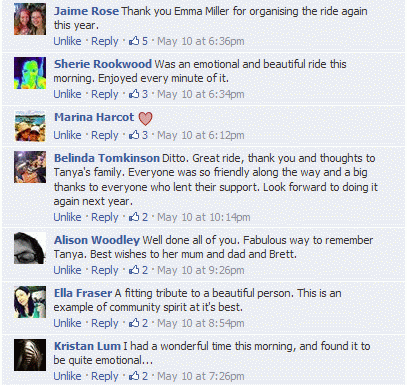Click Kristan Lum's dark avatar thumbnail
This screenshot has height=385, width=407.
coord(30,355)
